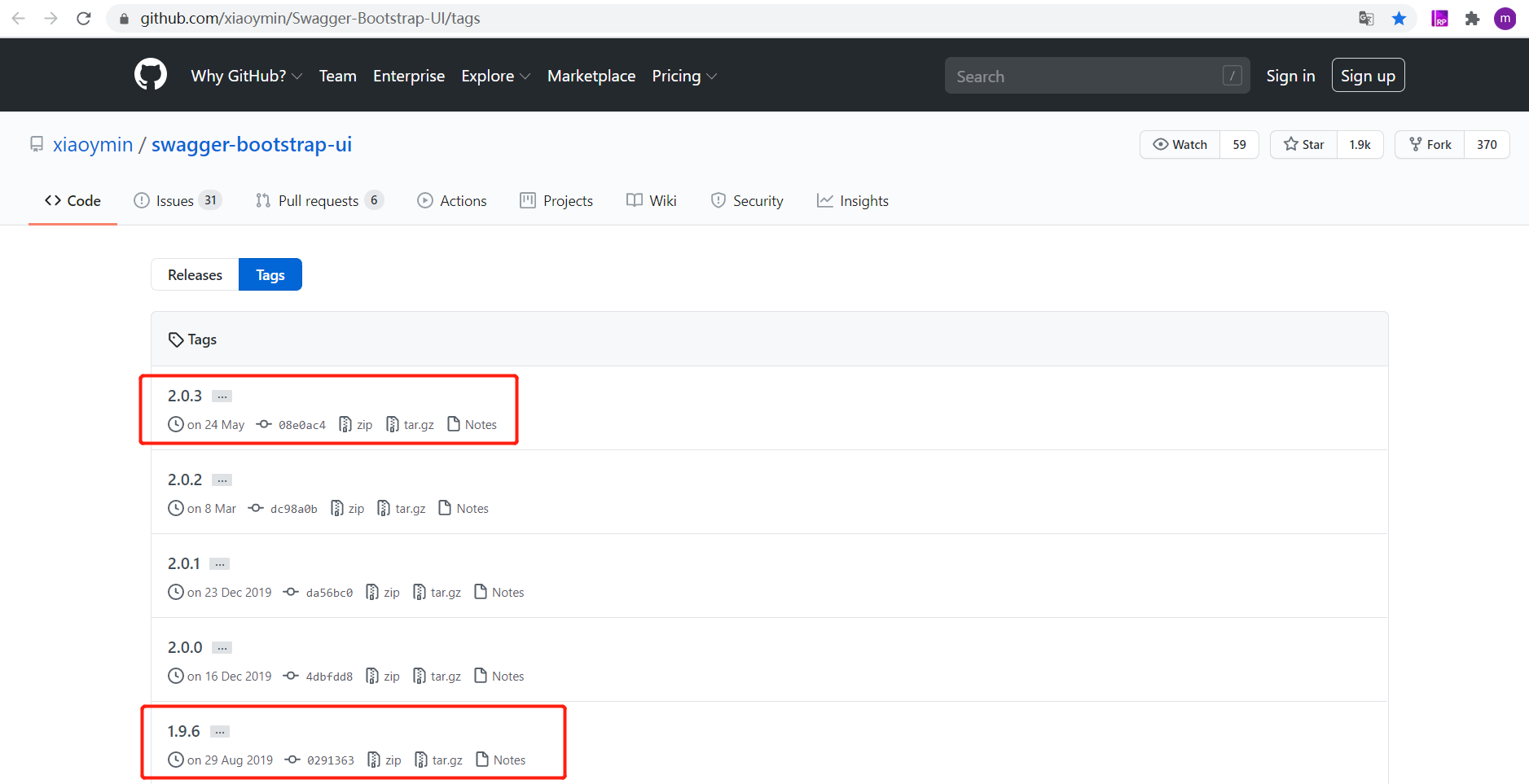Open the 370 forks count

(x=1487, y=144)
